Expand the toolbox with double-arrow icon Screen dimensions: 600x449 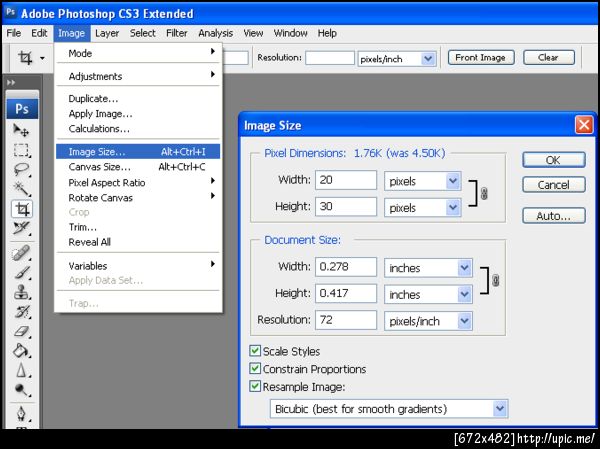11,82
